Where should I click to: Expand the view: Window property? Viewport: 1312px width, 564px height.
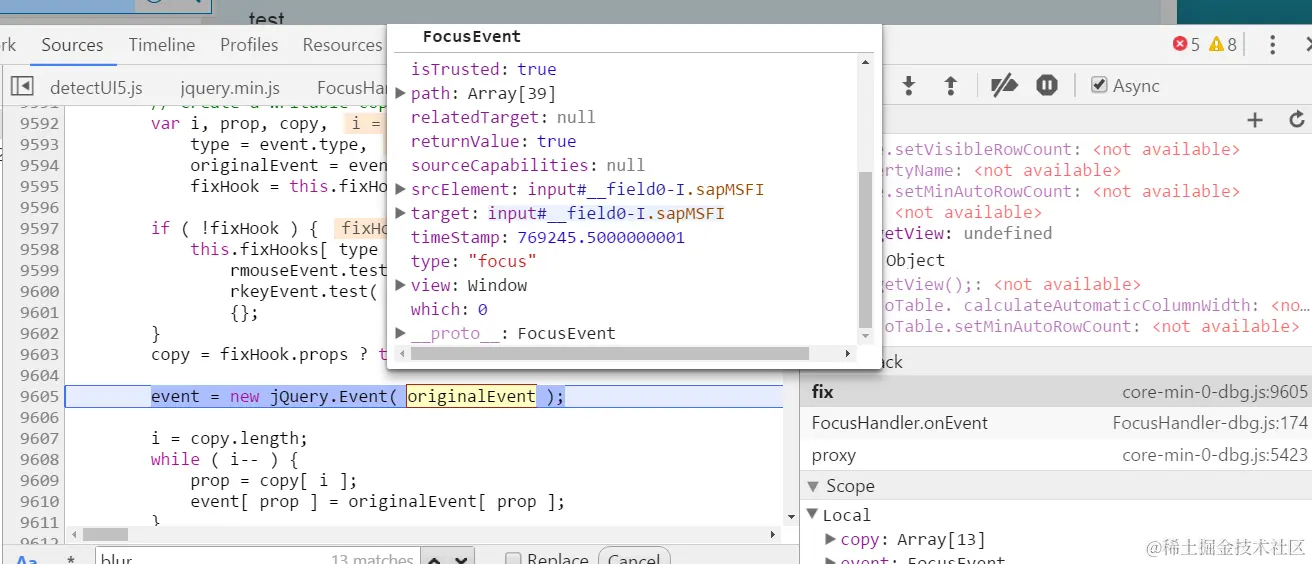(401, 285)
